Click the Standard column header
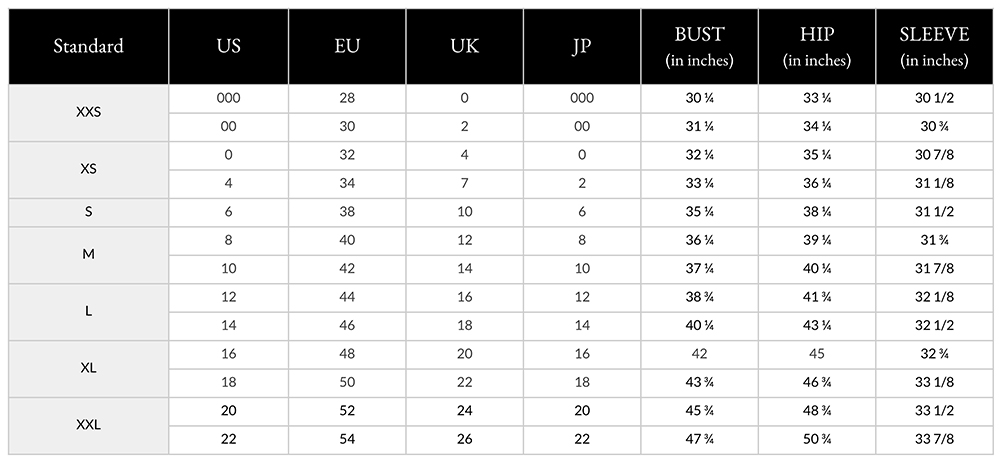This screenshot has height=466, width=1000. [88, 46]
